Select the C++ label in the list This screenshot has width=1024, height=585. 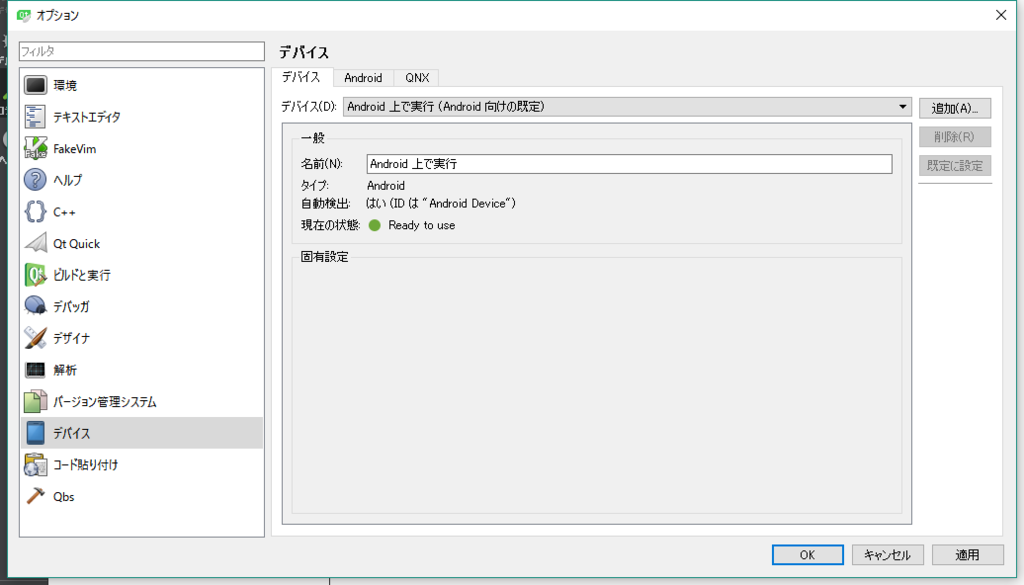click(x=64, y=212)
